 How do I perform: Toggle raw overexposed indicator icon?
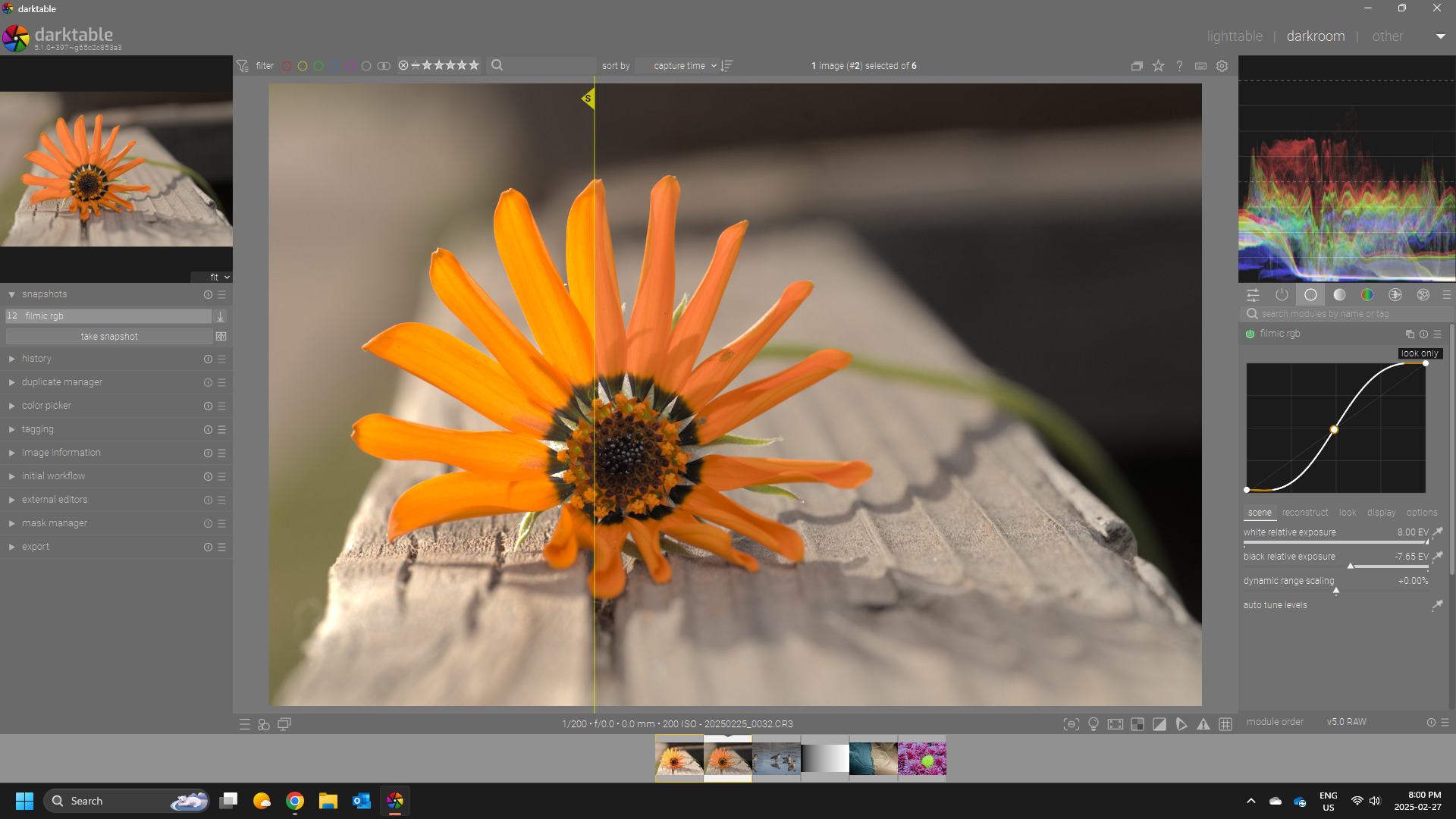1137,724
